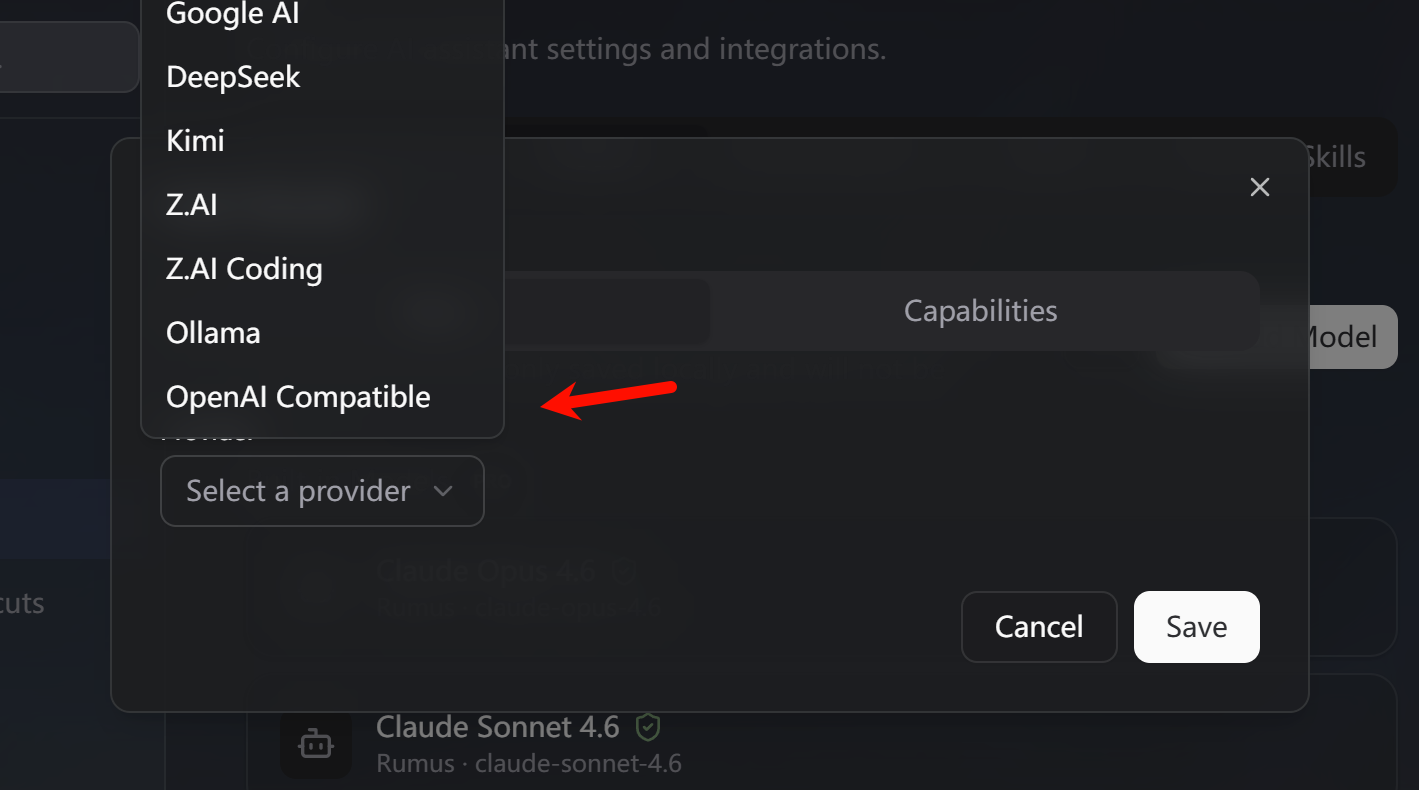The width and height of the screenshot is (1419, 790).
Task: Select the Z.AI Coding provider option
Action: click(x=244, y=269)
